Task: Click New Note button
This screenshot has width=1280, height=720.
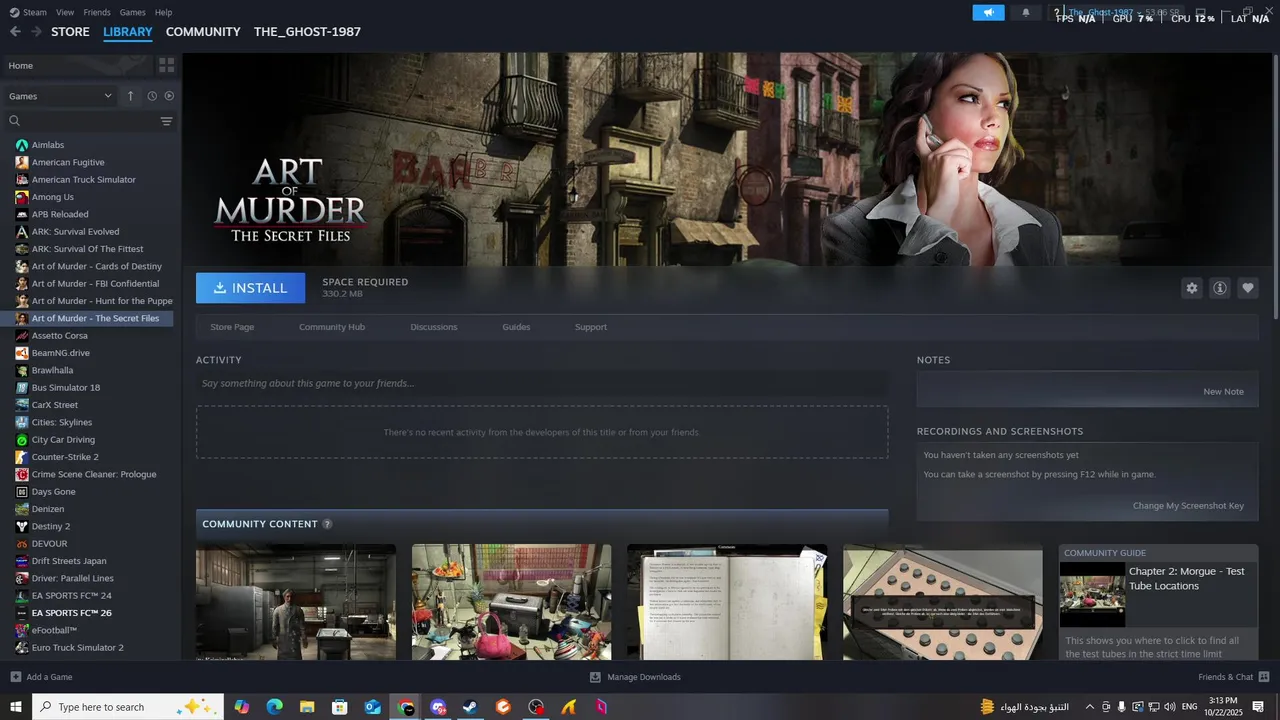Action: 1223,392
